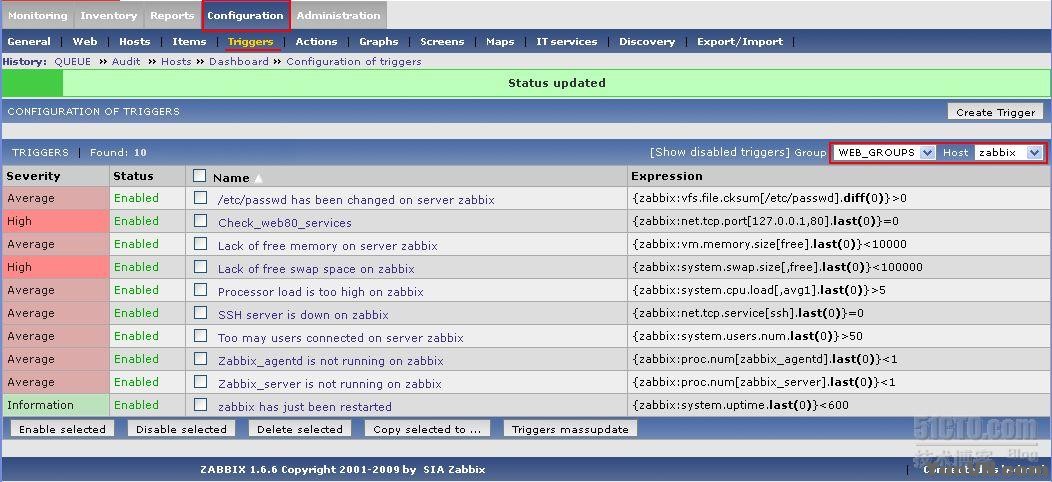Open the Maps submenu
The height and width of the screenshot is (482, 1052).
pos(500,42)
